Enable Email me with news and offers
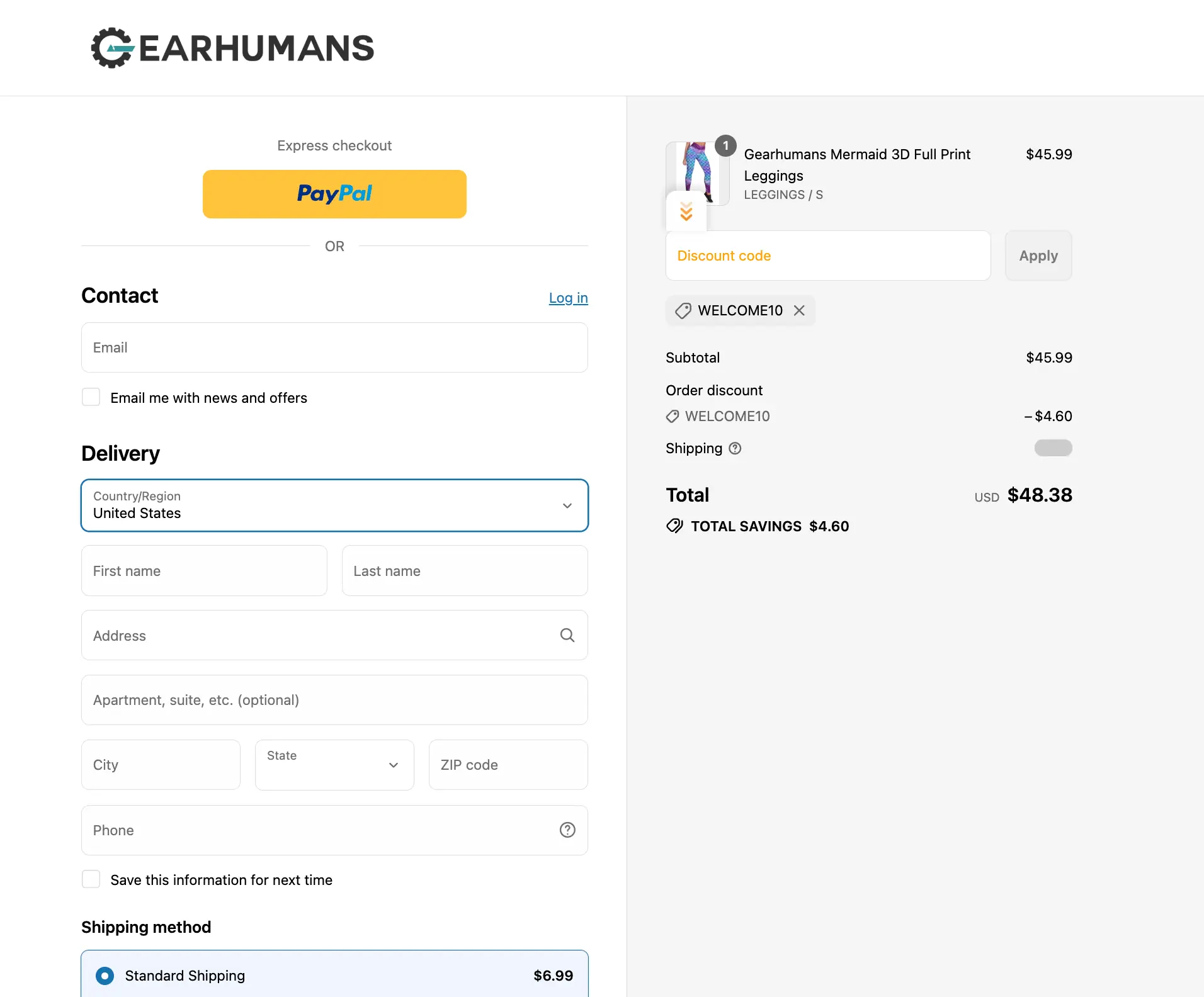 coord(91,397)
